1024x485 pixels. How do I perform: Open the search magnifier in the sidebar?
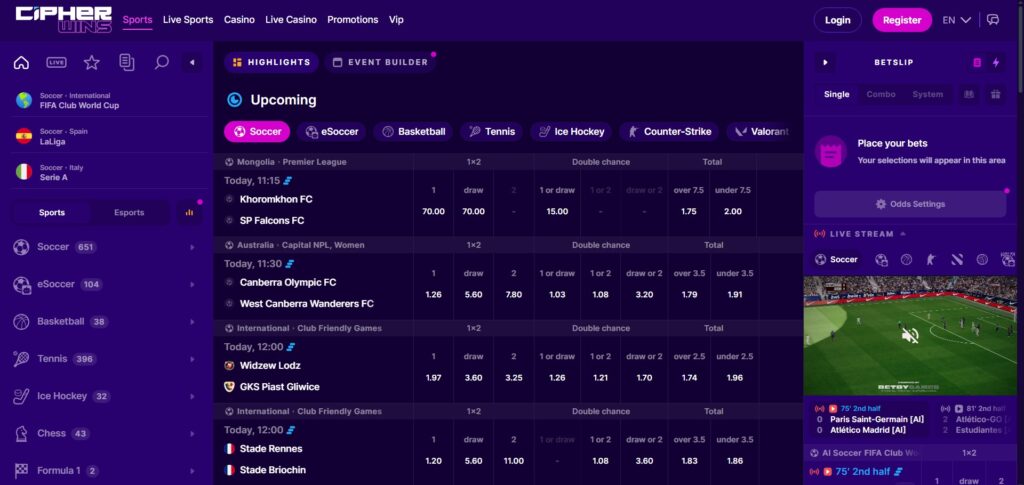point(161,63)
